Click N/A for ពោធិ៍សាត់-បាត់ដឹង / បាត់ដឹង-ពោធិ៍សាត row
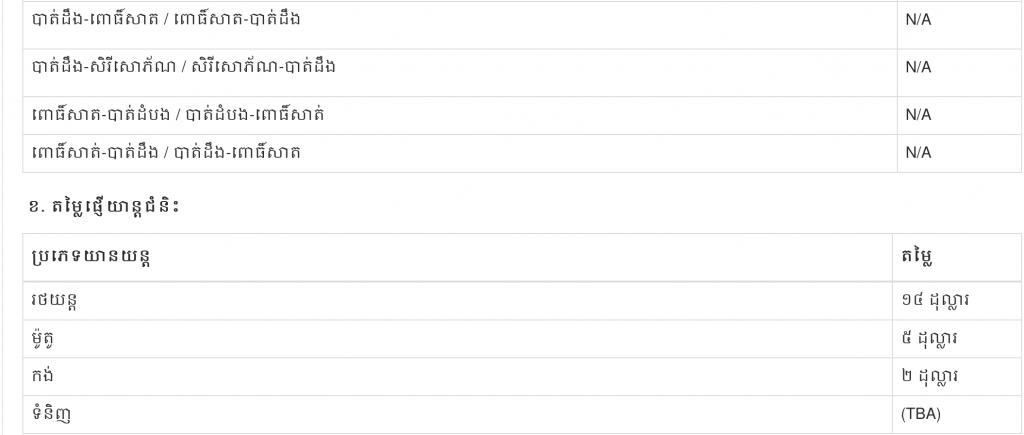The width and height of the screenshot is (1024, 435). tap(918, 153)
